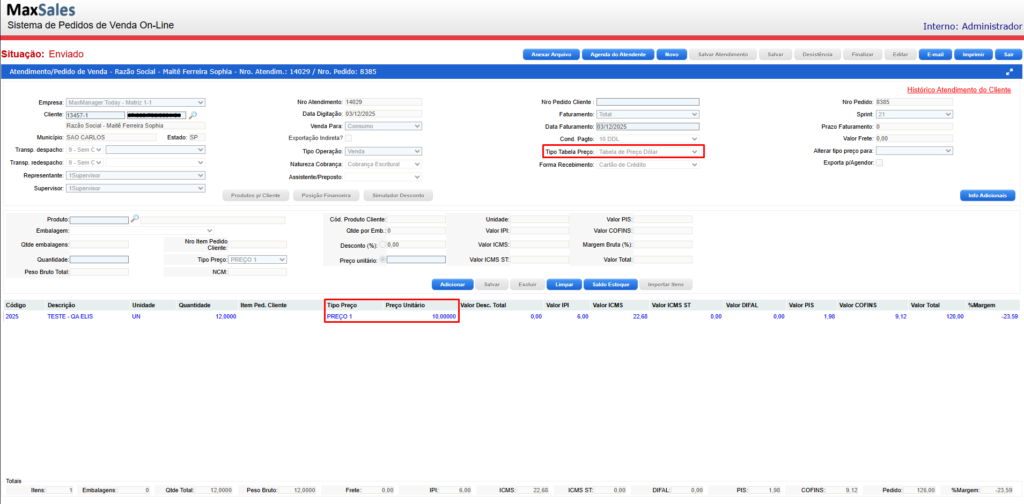The image size is (1024, 504).
Task: Toggle the Exporta p/Agendor checkbox
Action: [879, 163]
